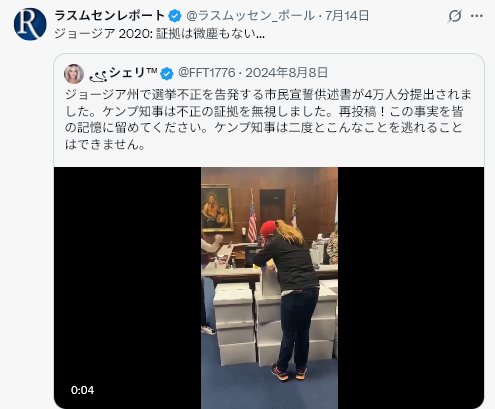Play the embedded courtroom video
Image resolution: width=495 pixels, height=409 pixels.
(269, 288)
